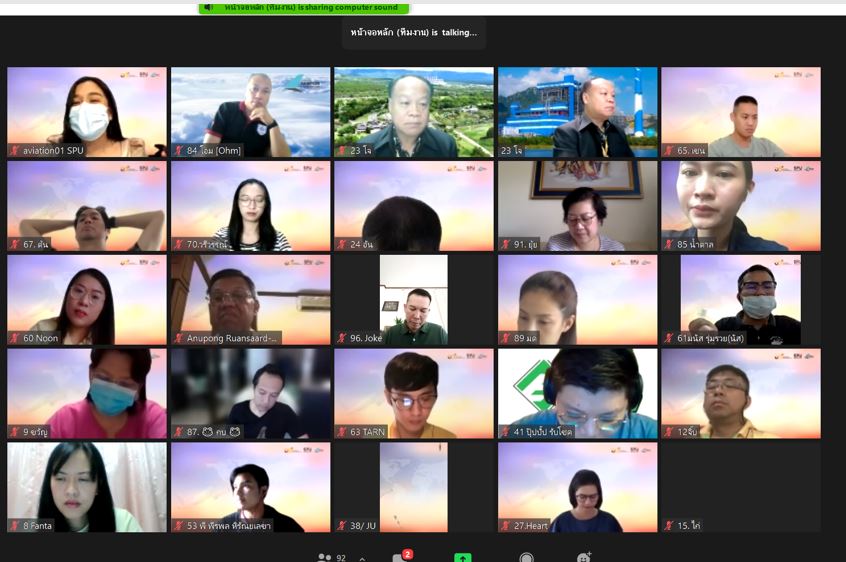Open the Reactions smiley icon
The image size is (846, 562).
click(584, 558)
